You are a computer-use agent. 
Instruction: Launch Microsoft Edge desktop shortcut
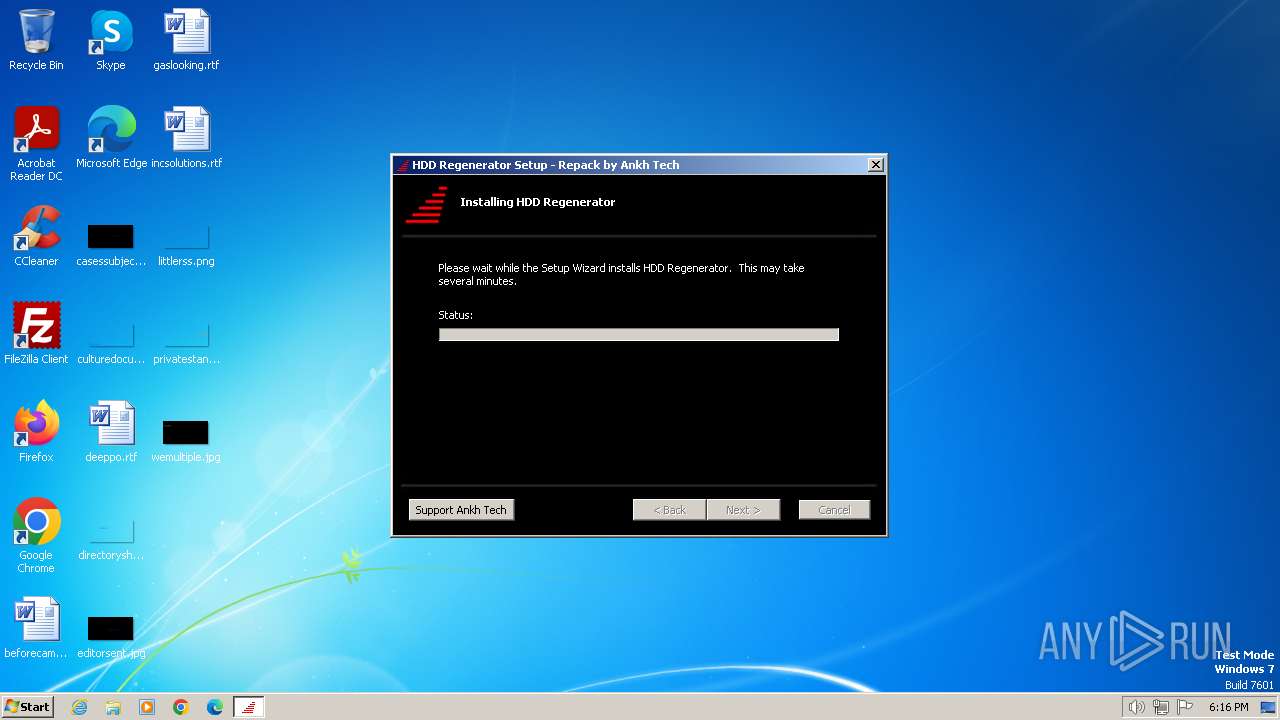[x=111, y=138]
